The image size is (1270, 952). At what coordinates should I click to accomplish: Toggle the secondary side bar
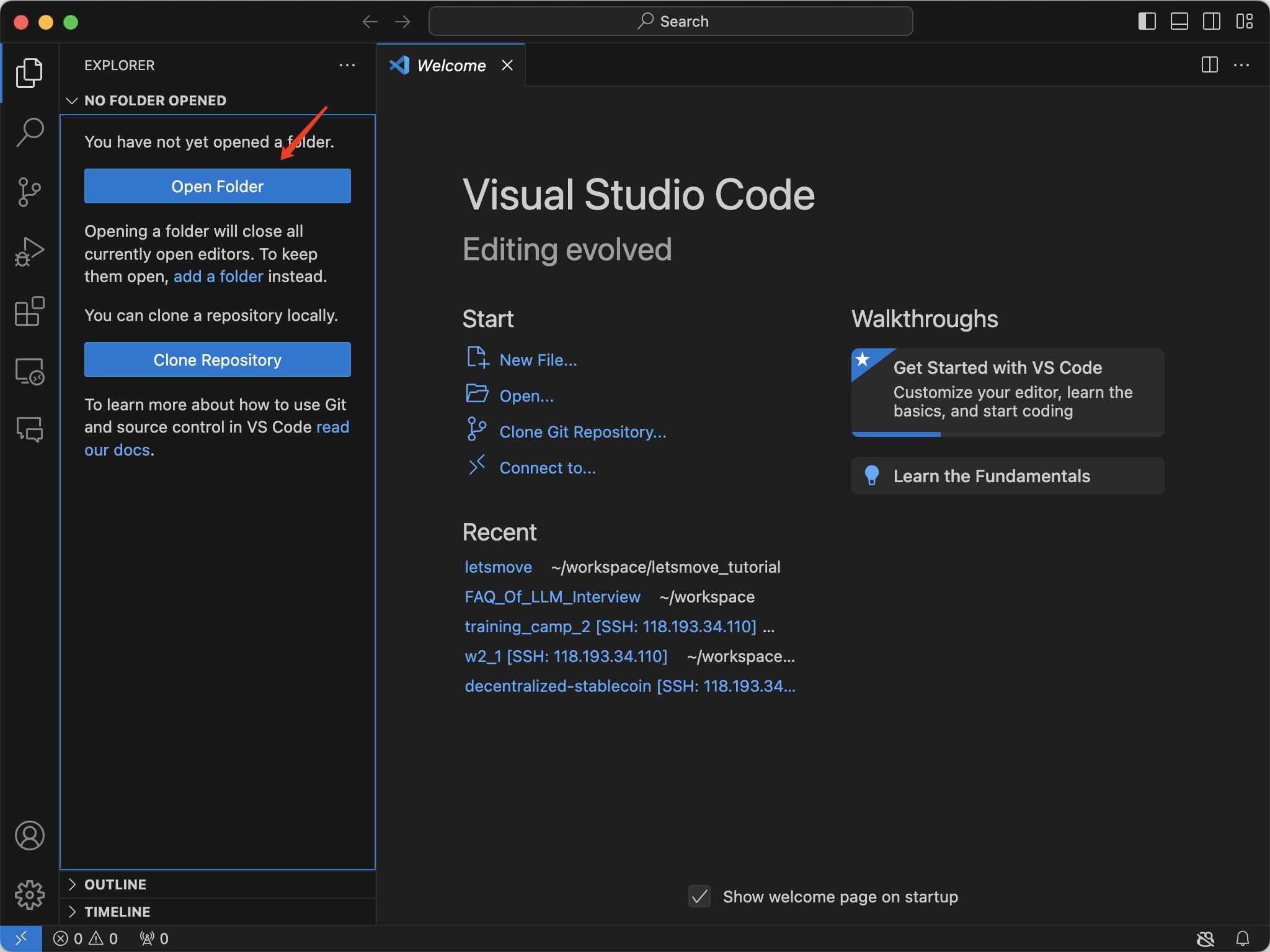1212,22
